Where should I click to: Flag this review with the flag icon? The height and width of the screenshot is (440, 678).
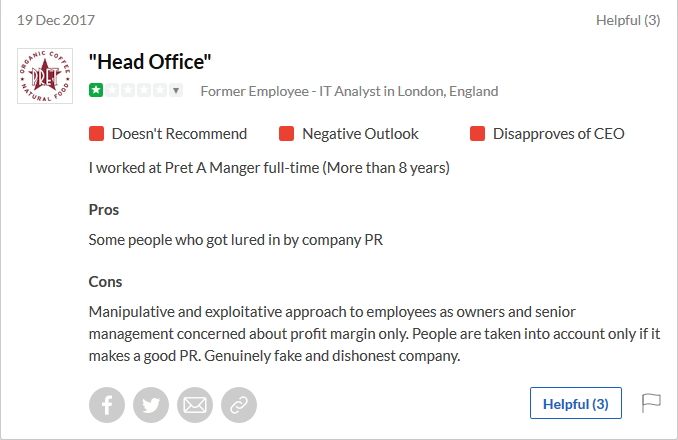click(x=651, y=403)
